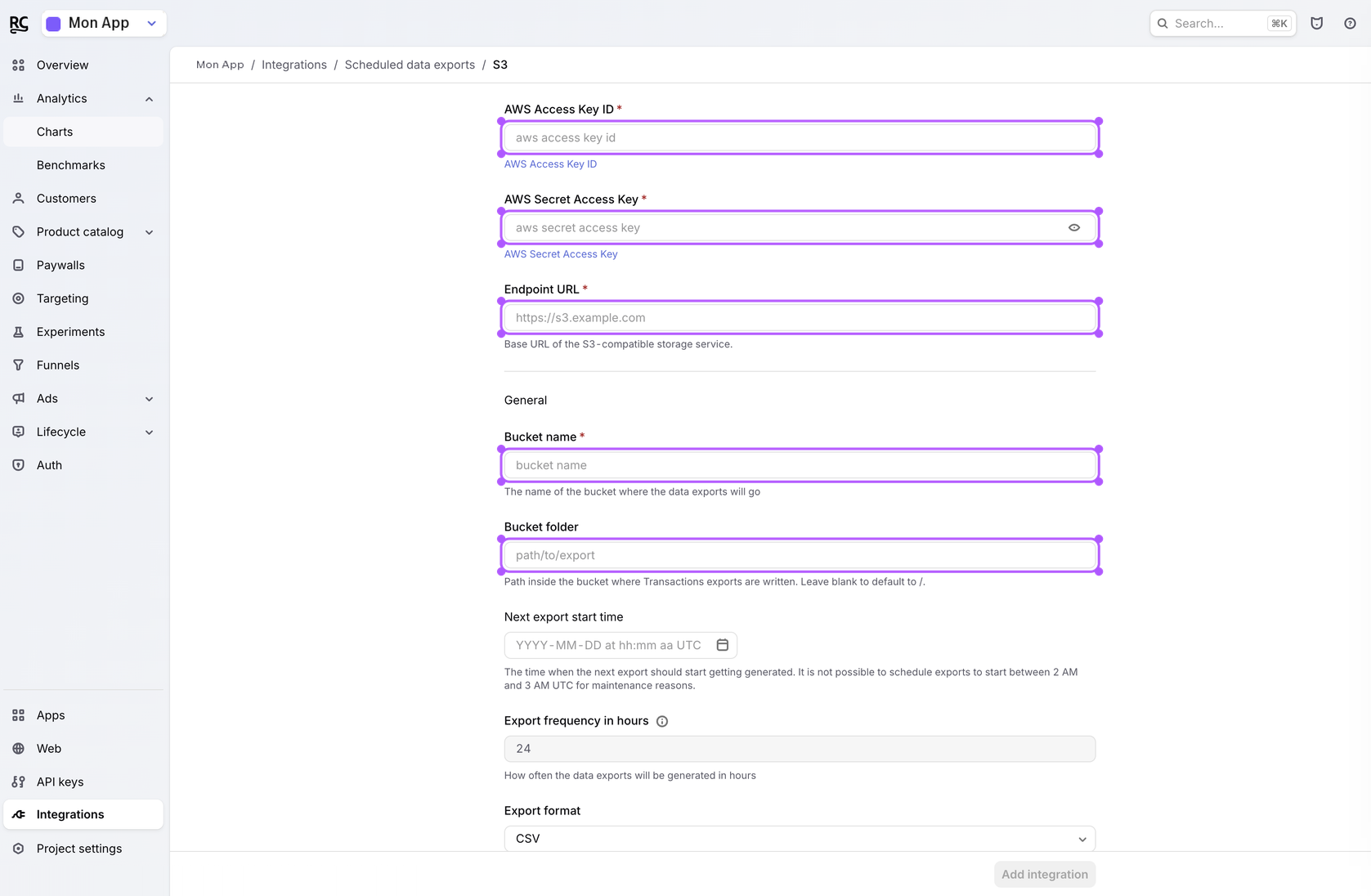The image size is (1371, 896).
Task: Open Charts under Analytics
Action: coord(83,132)
